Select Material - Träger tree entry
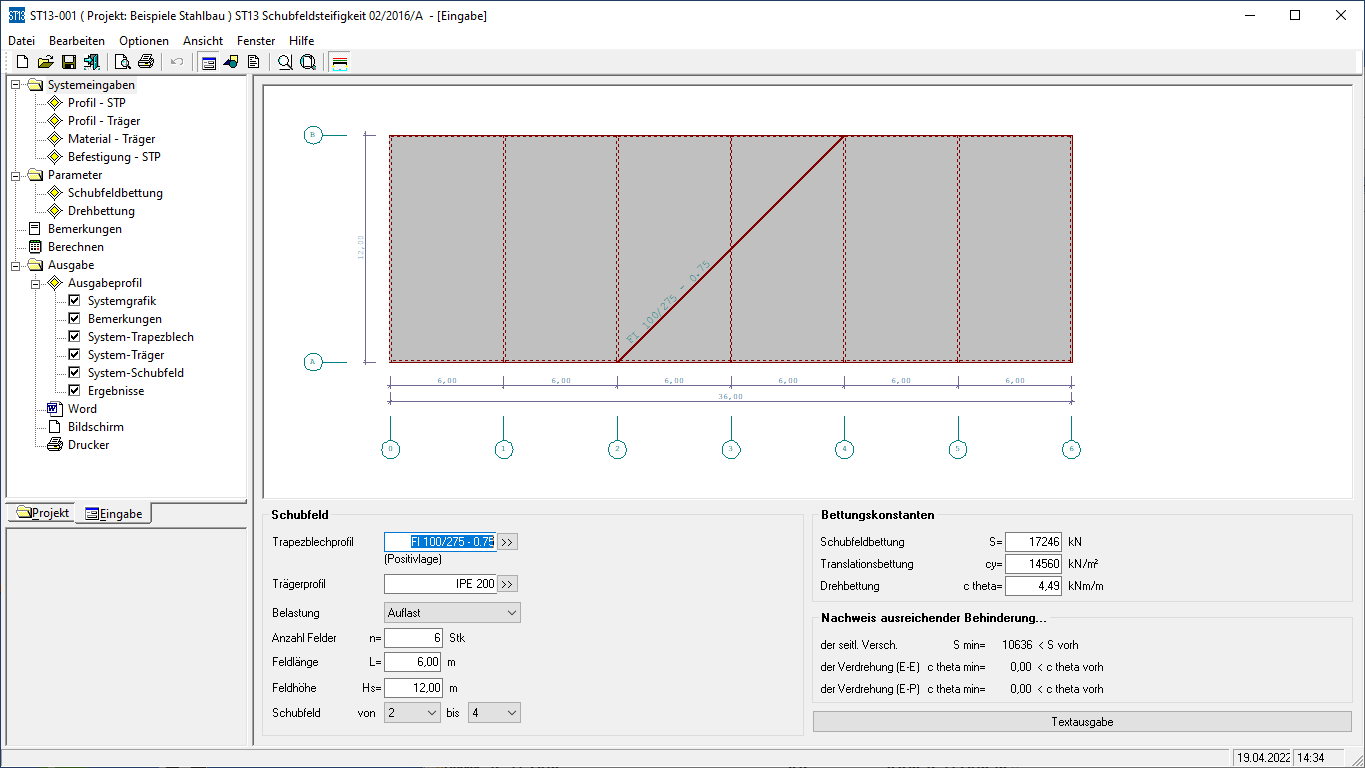Image resolution: width=1365 pixels, height=768 pixels. point(111,139)
